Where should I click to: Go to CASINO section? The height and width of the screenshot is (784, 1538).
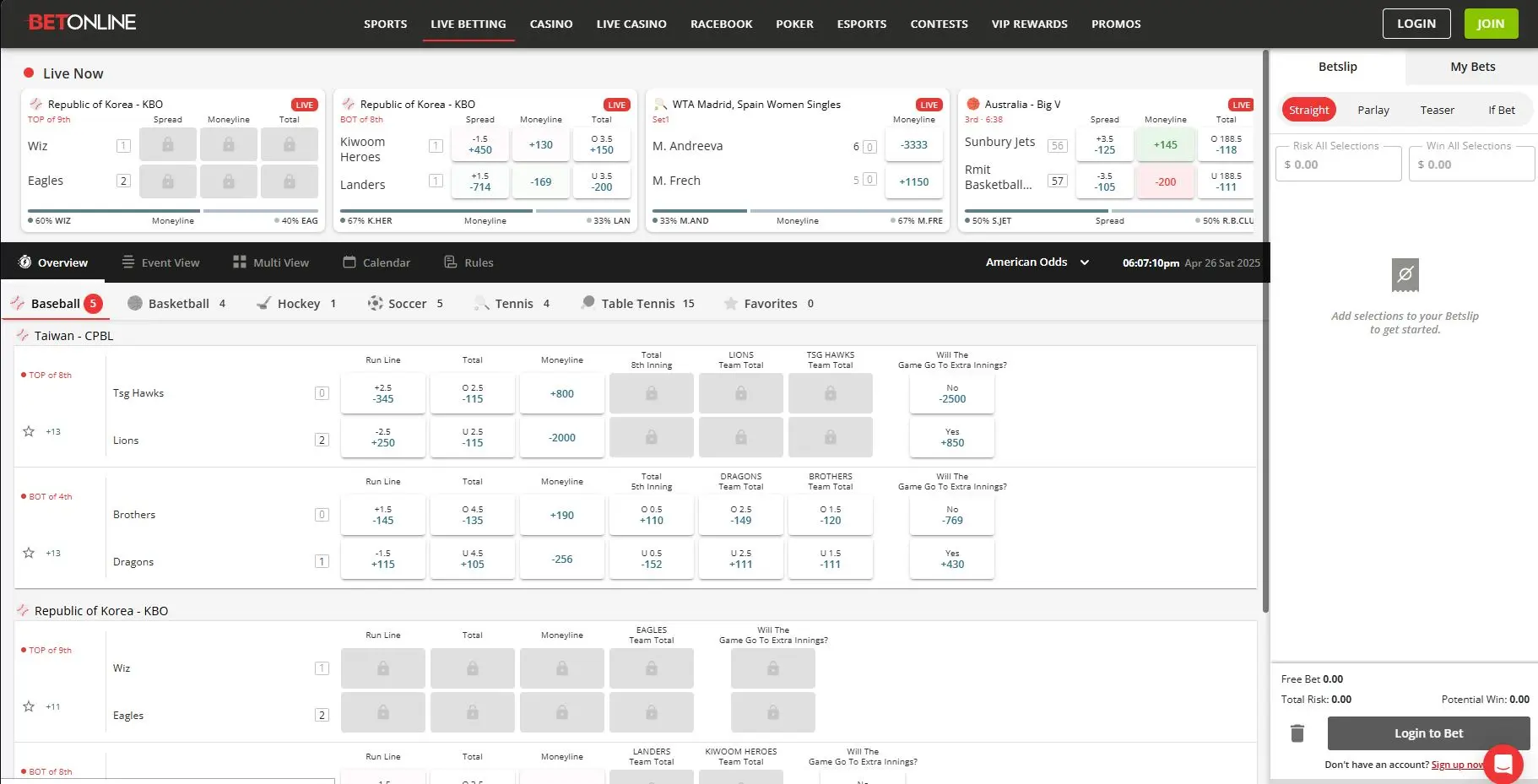(551, 24)
